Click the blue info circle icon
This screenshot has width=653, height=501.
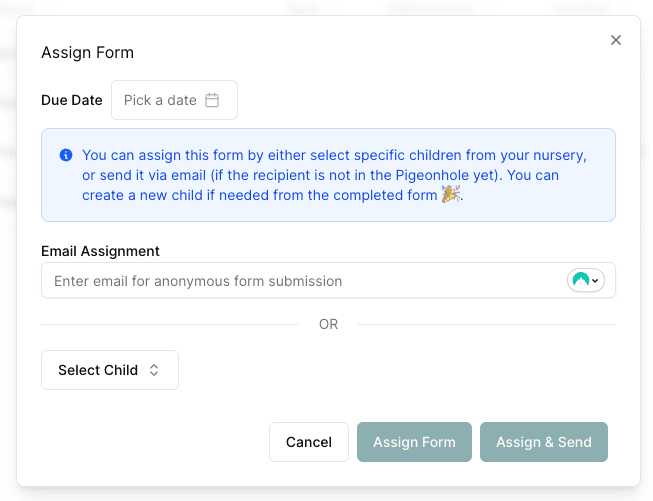coord(66,155)
